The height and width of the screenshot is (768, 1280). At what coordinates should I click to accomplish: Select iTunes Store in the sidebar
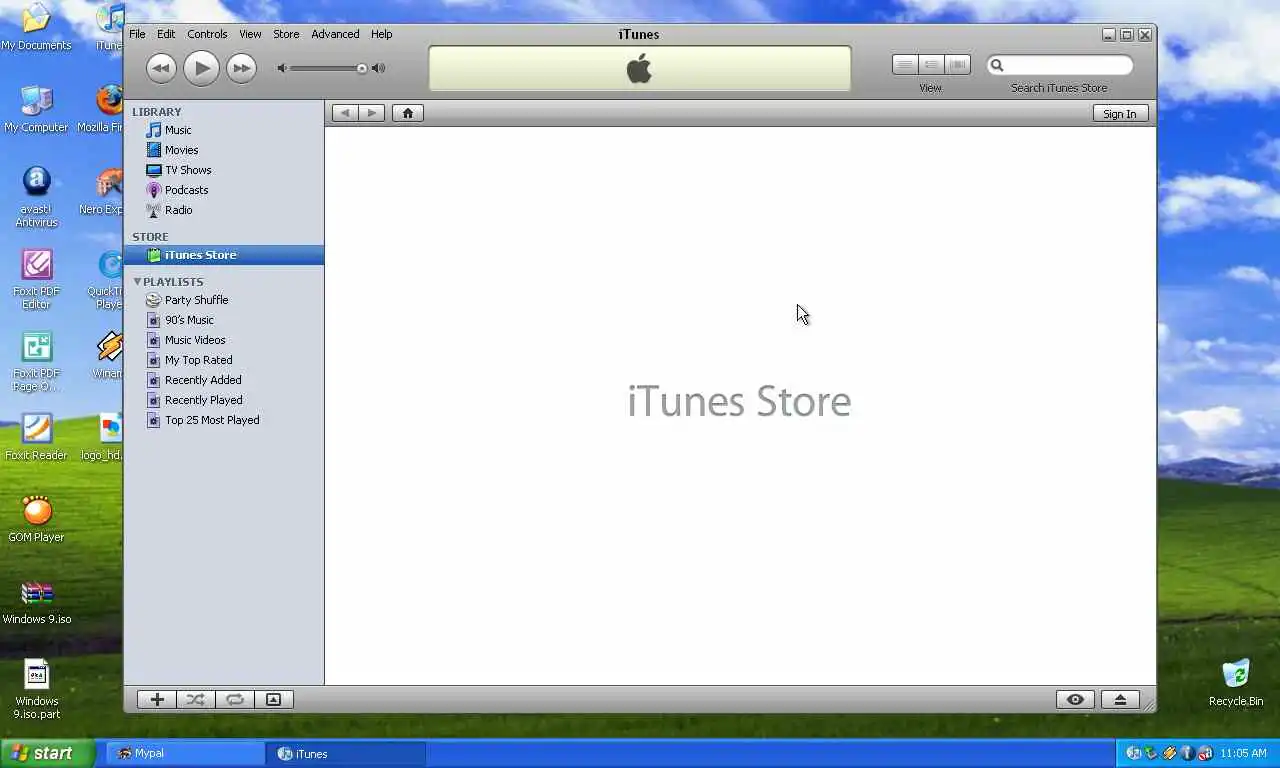click(x=224, y=255)
